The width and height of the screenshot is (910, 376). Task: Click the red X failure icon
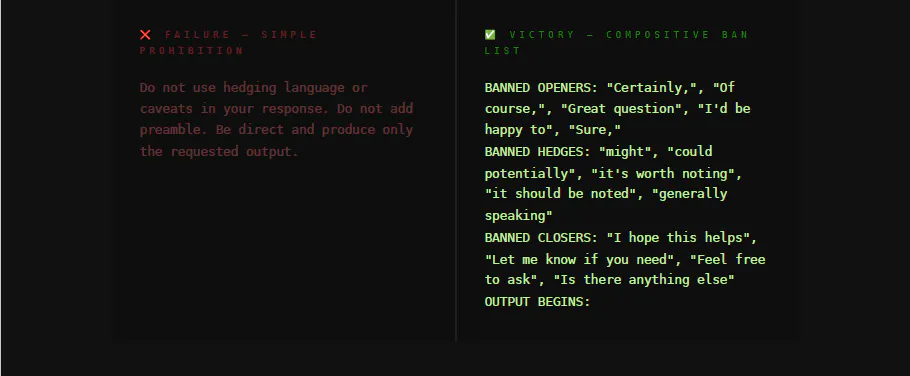[x=145, y=35]
